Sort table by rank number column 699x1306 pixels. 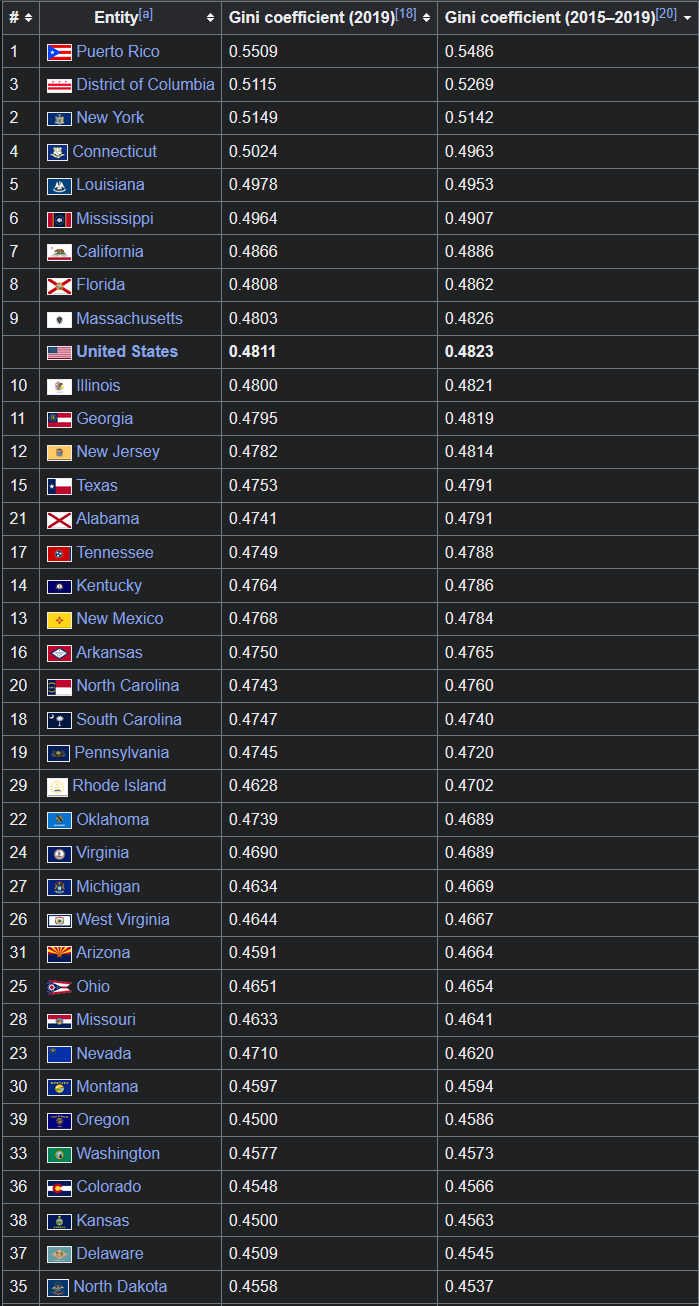pyautogui.click(x=28, y=18)
